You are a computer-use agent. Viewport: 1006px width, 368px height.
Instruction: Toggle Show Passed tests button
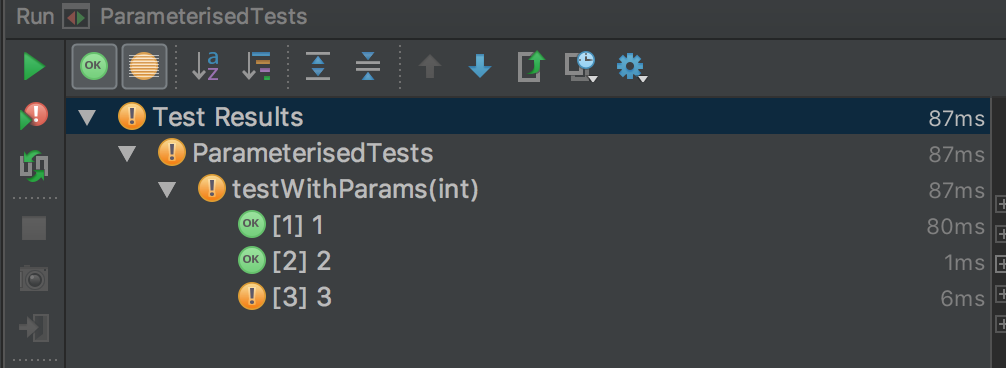point(94,66)
